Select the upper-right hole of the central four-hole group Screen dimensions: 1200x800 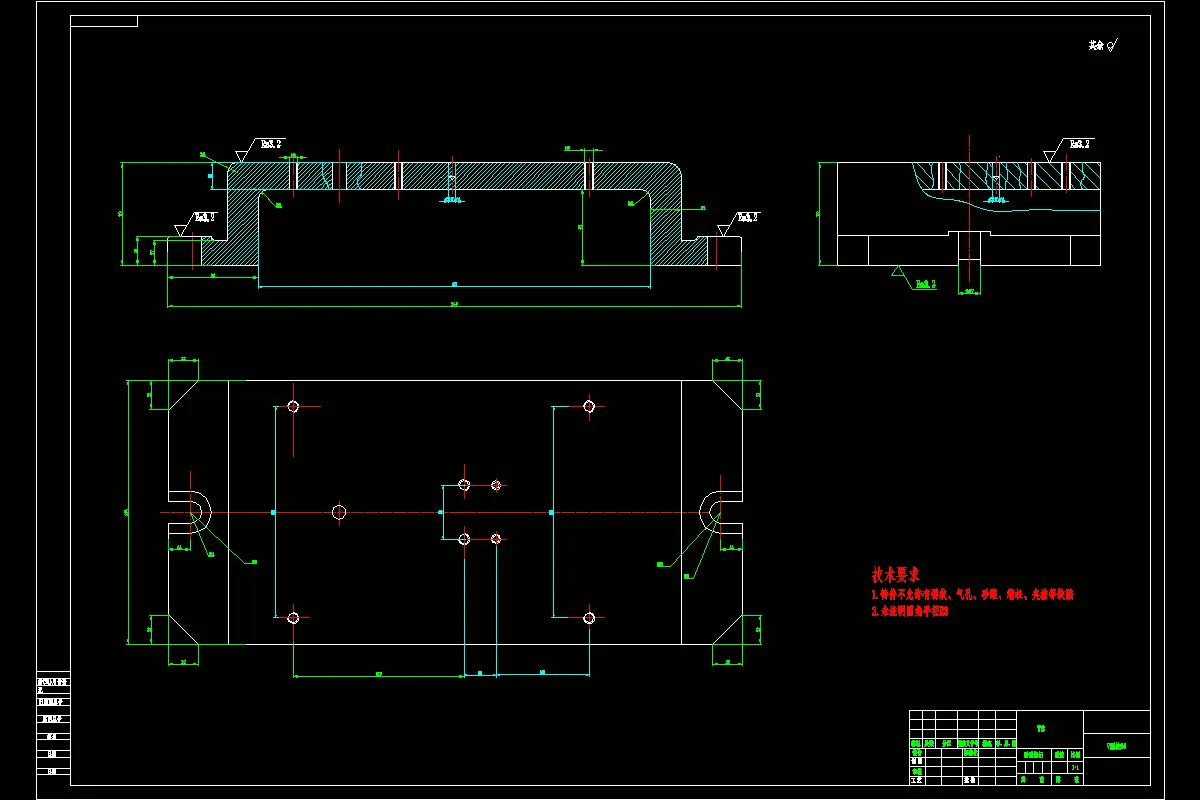[x=496, y=485]
